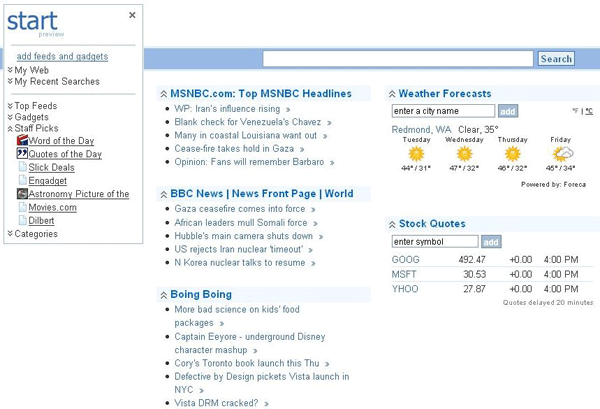The height and width of the screenshot is (409, 600).
Task: Collapse the Staff Picks section
Action: click(10, 129)
